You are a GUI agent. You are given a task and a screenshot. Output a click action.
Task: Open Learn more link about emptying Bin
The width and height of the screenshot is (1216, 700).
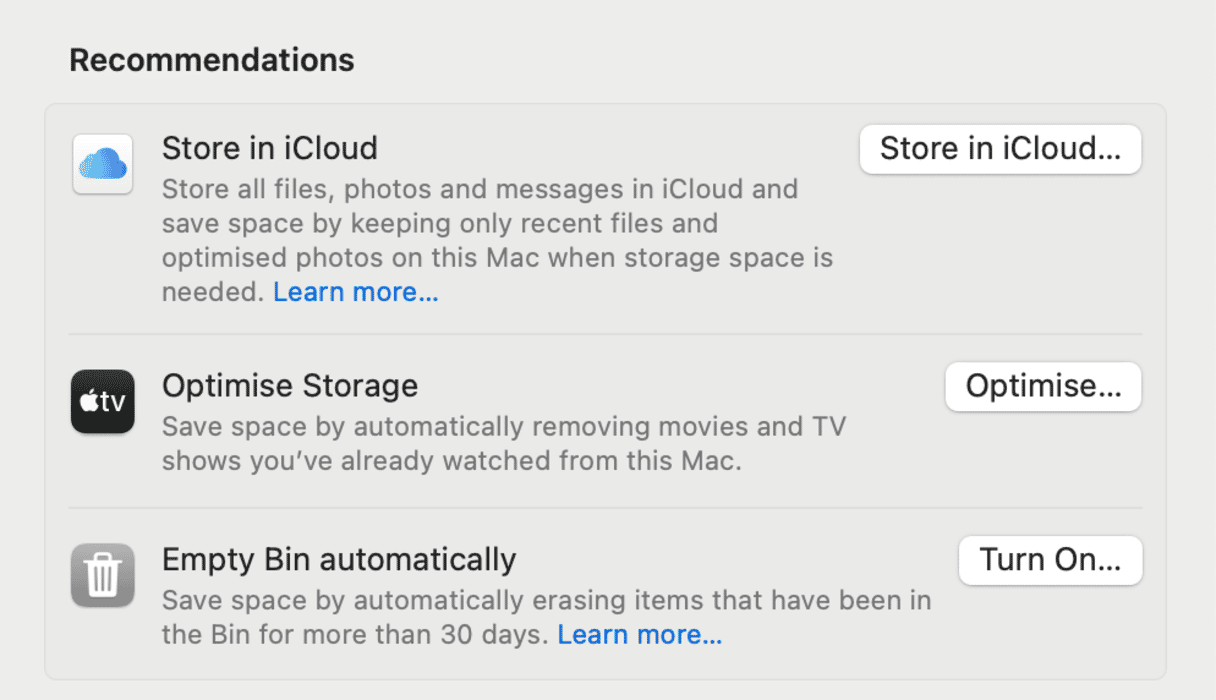pyautogui.click(x=639, y=635)
